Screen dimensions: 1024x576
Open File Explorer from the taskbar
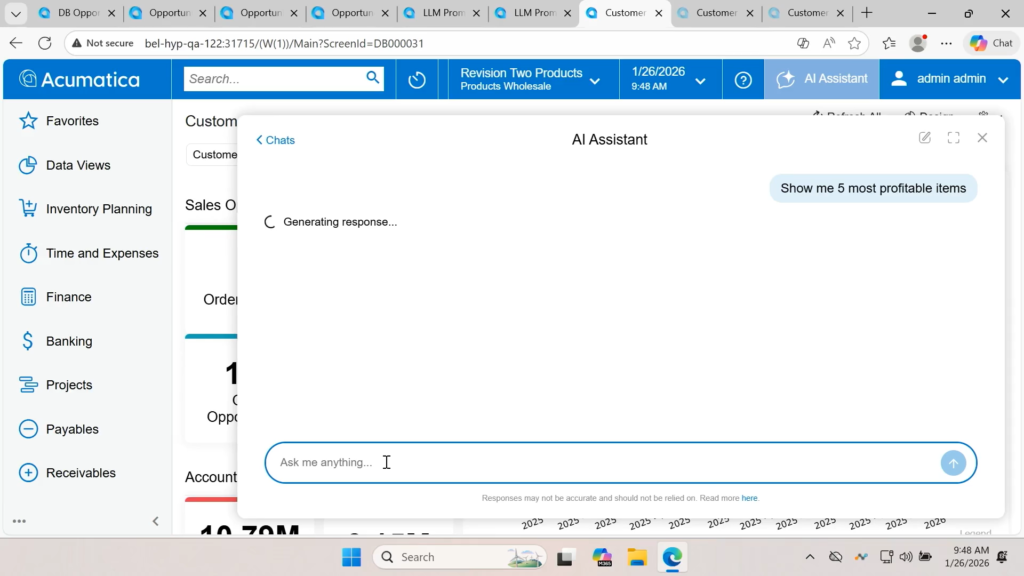[x=636, y=557]
